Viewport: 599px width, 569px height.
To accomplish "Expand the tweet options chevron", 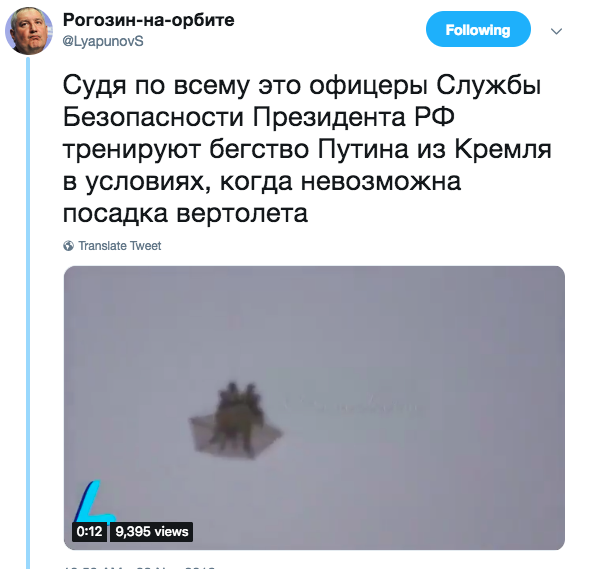I will pyautogui.click(x=556, y=31).
